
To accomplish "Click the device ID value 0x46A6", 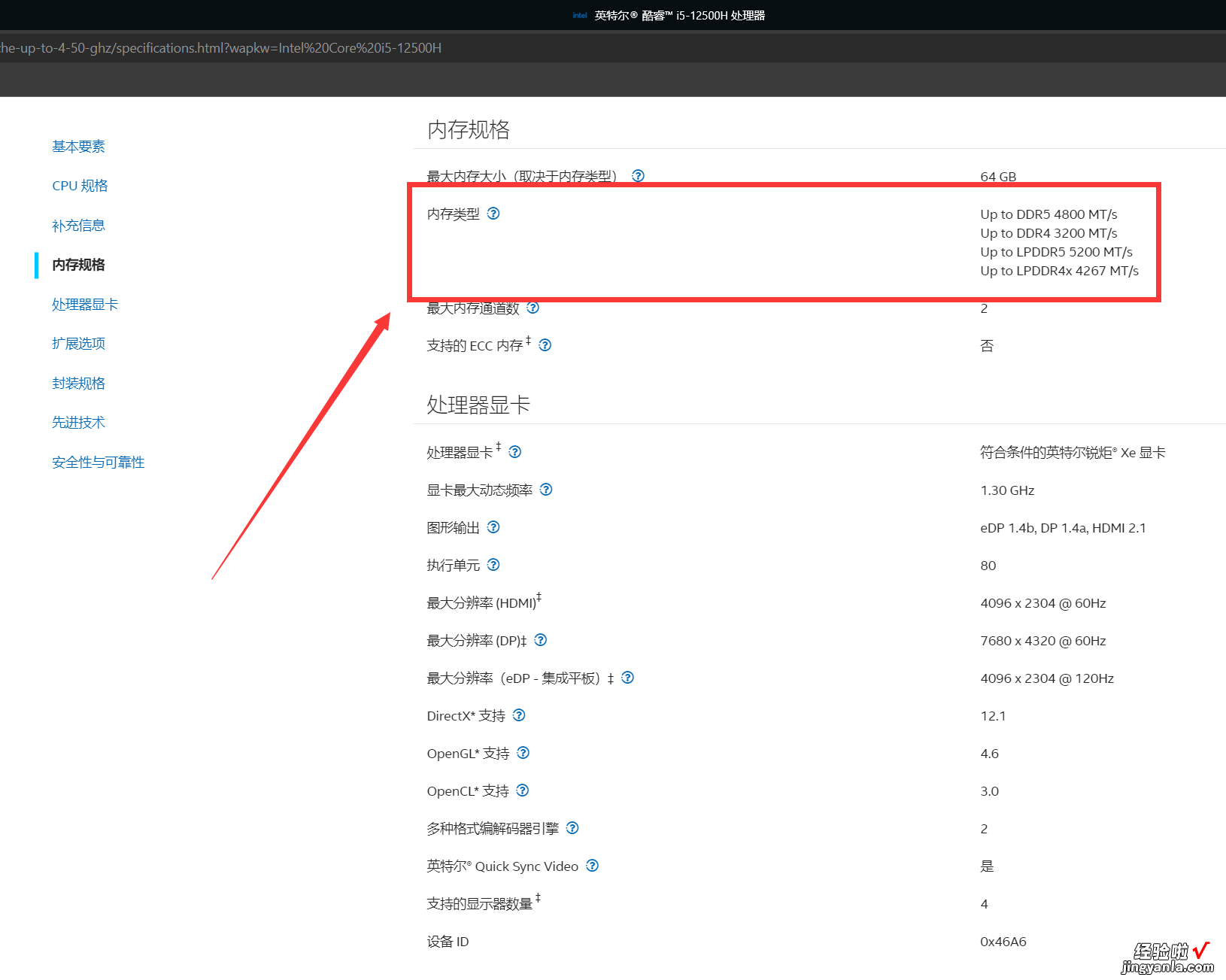I will coord(1003,942).
